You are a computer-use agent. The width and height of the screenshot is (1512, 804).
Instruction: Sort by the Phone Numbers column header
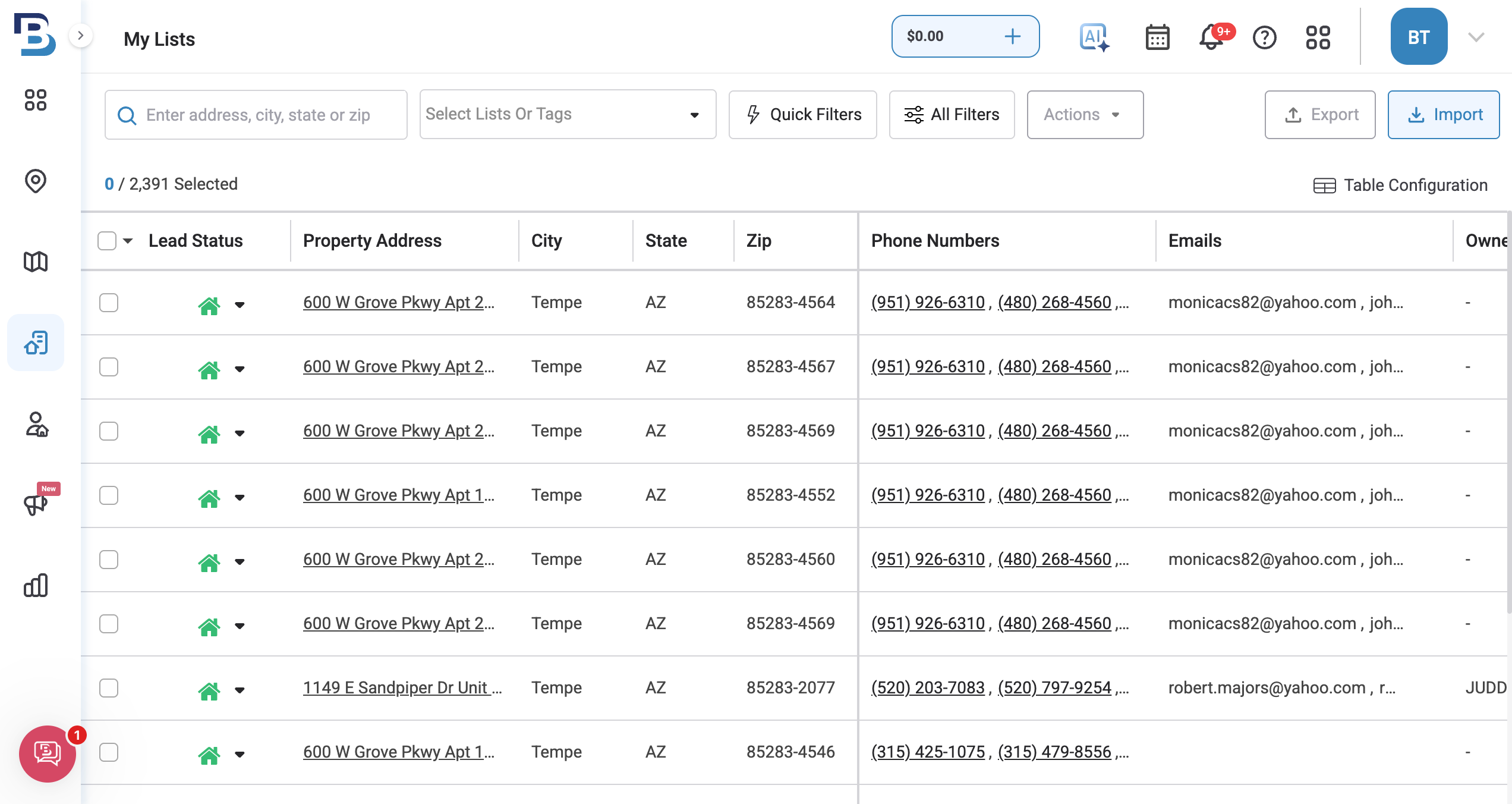click(x=935, y=241)
